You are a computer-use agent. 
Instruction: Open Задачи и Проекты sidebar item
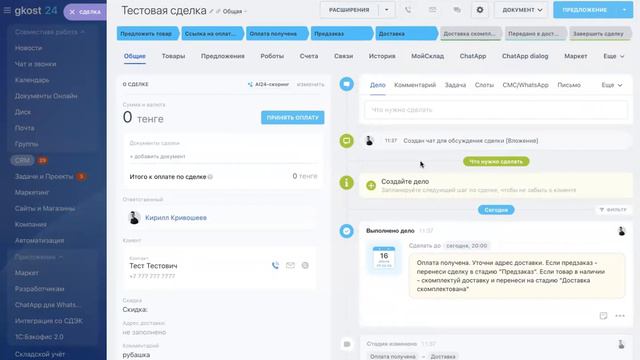pyautogui.click(x=44, y=176)
